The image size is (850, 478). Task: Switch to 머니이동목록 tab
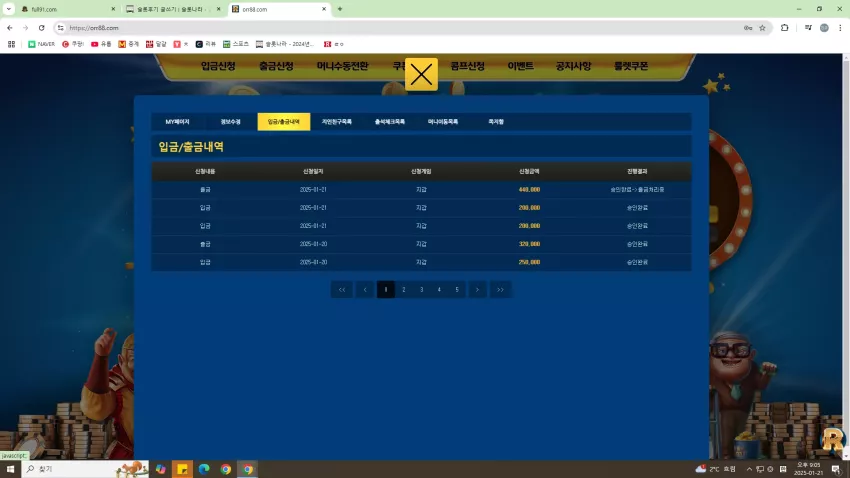tap(443, 122)
